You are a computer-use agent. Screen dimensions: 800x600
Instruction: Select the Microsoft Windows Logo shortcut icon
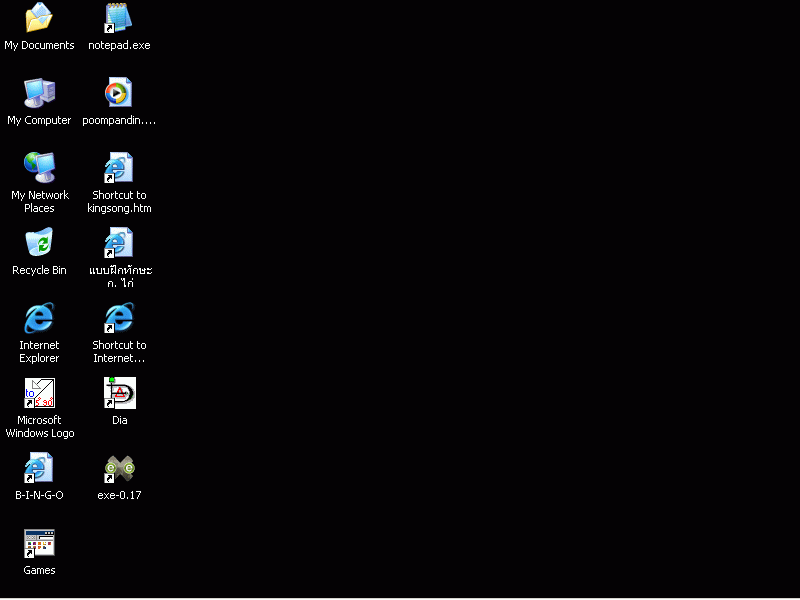(39, 393)
